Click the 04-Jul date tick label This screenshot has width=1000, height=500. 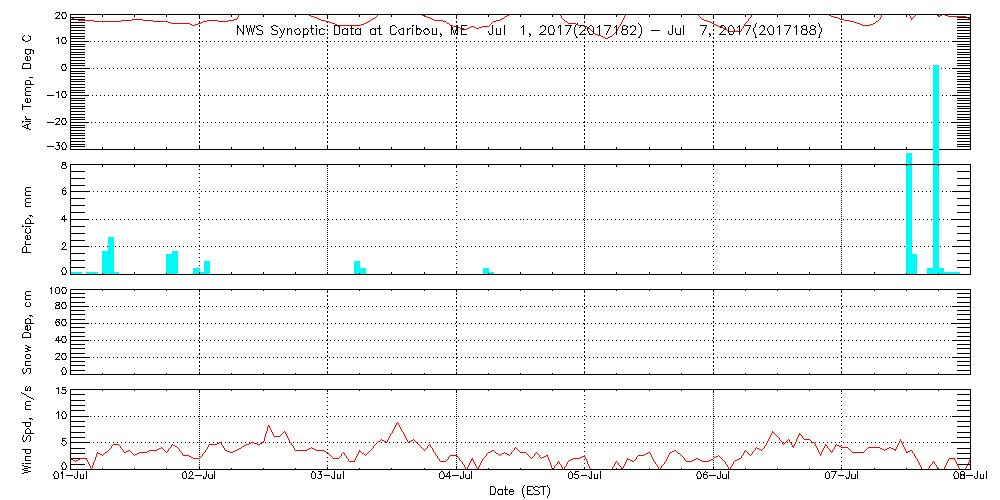tap(456, 478)
